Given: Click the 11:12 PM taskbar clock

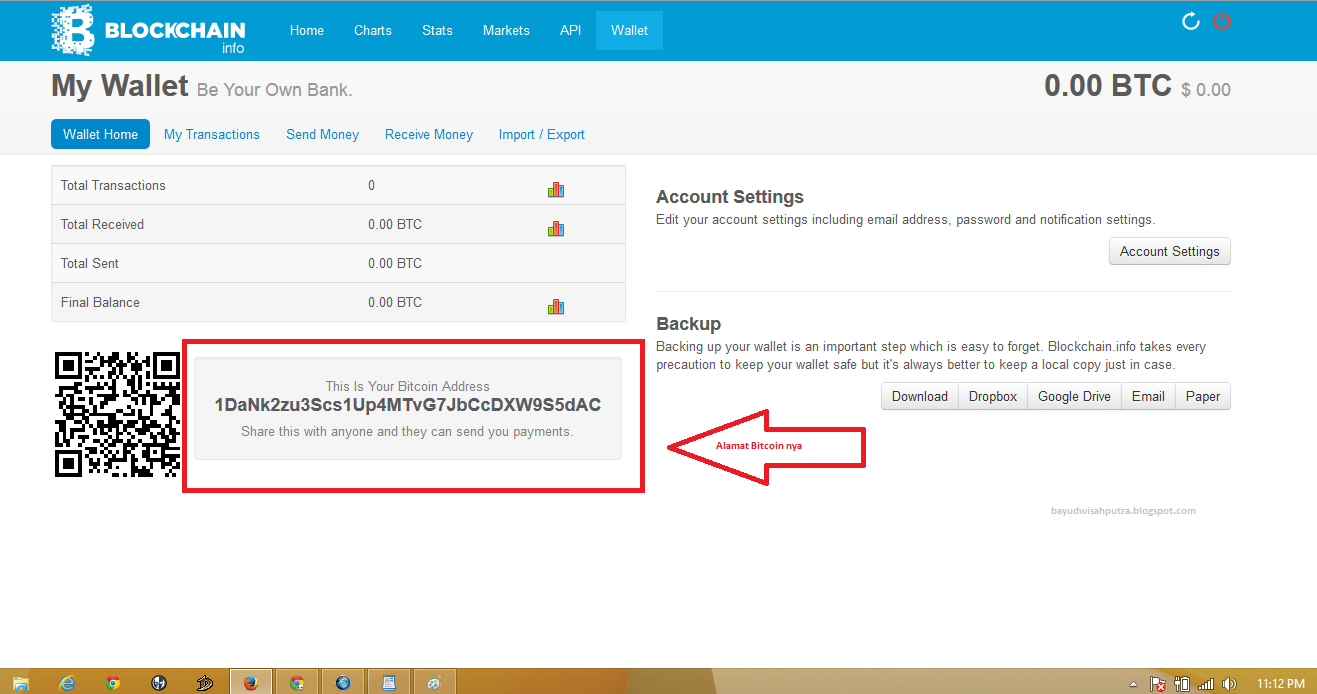Looking at the screenshot, I should (x=1281, y=684).
